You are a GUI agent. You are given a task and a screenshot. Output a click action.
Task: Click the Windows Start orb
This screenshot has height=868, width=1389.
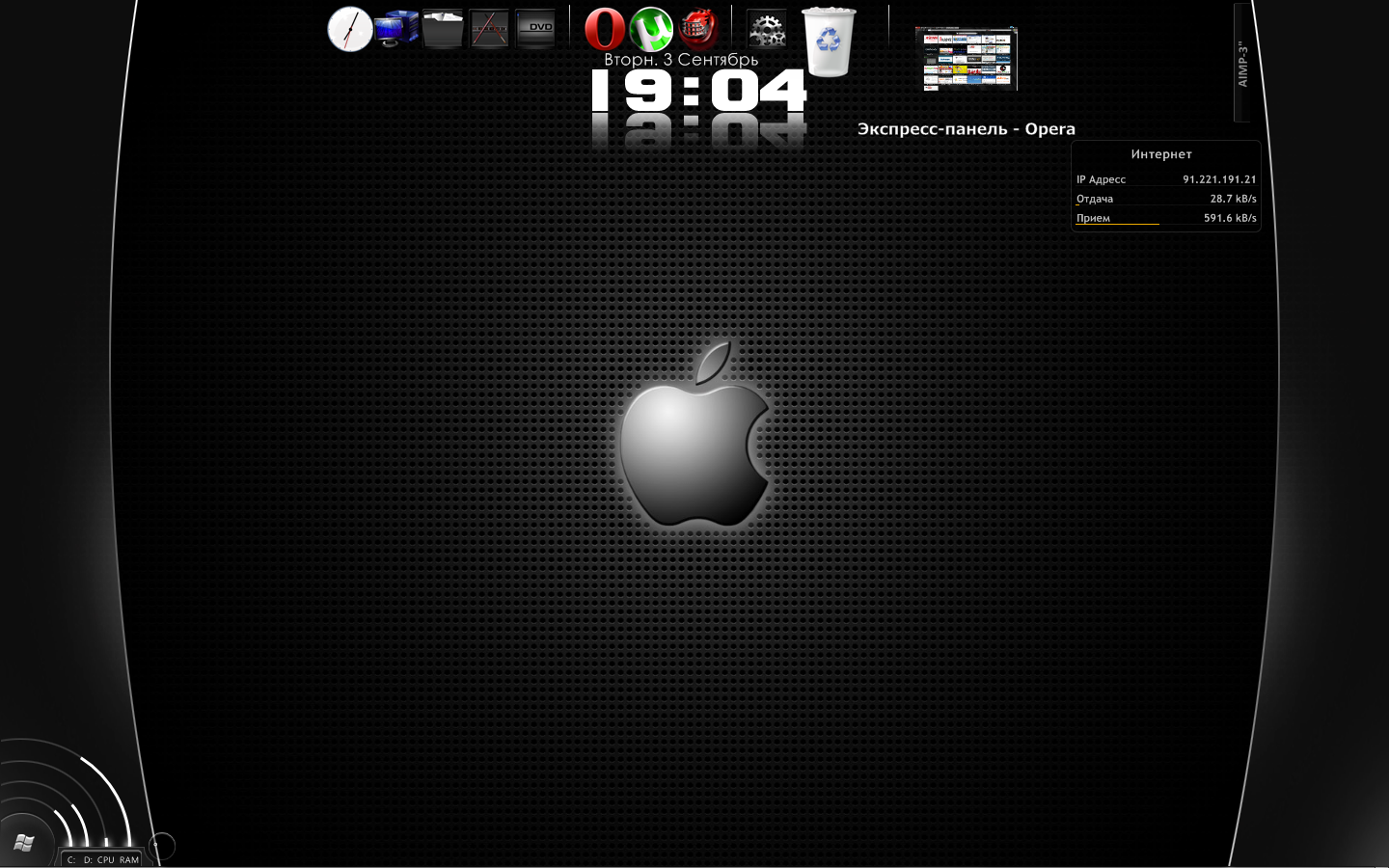click(24, 843)
